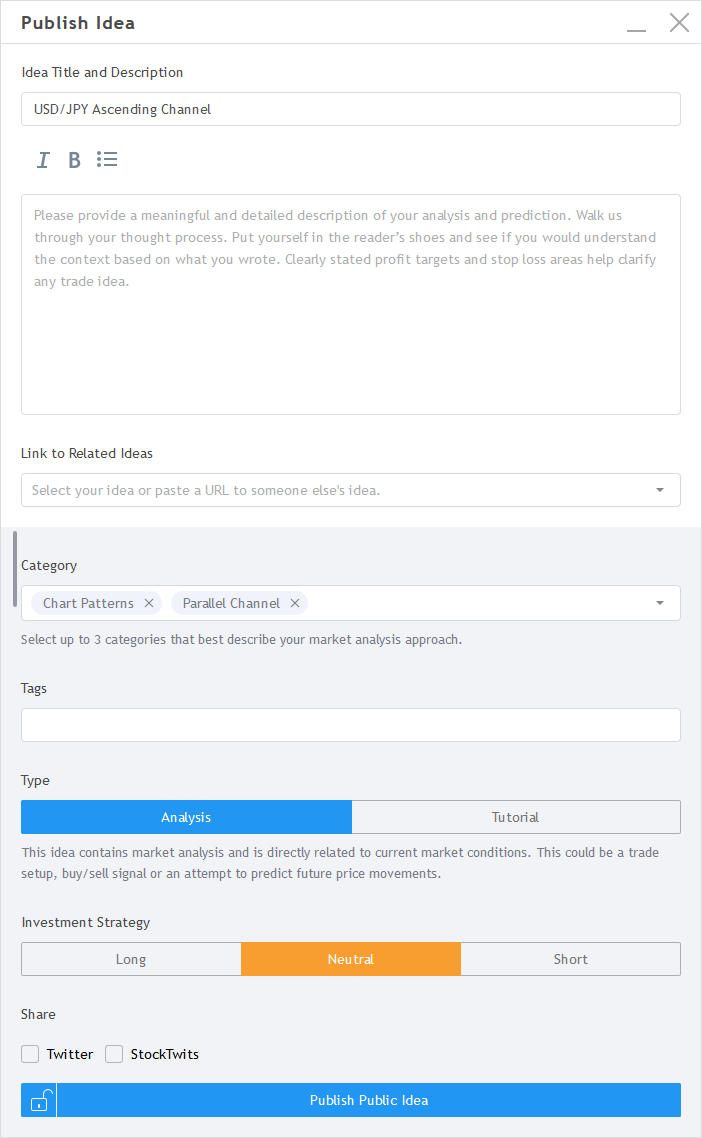Remove the Parallel Channel category tag
This screenshot has height=1138, width=702.
[x=295, y=603]
